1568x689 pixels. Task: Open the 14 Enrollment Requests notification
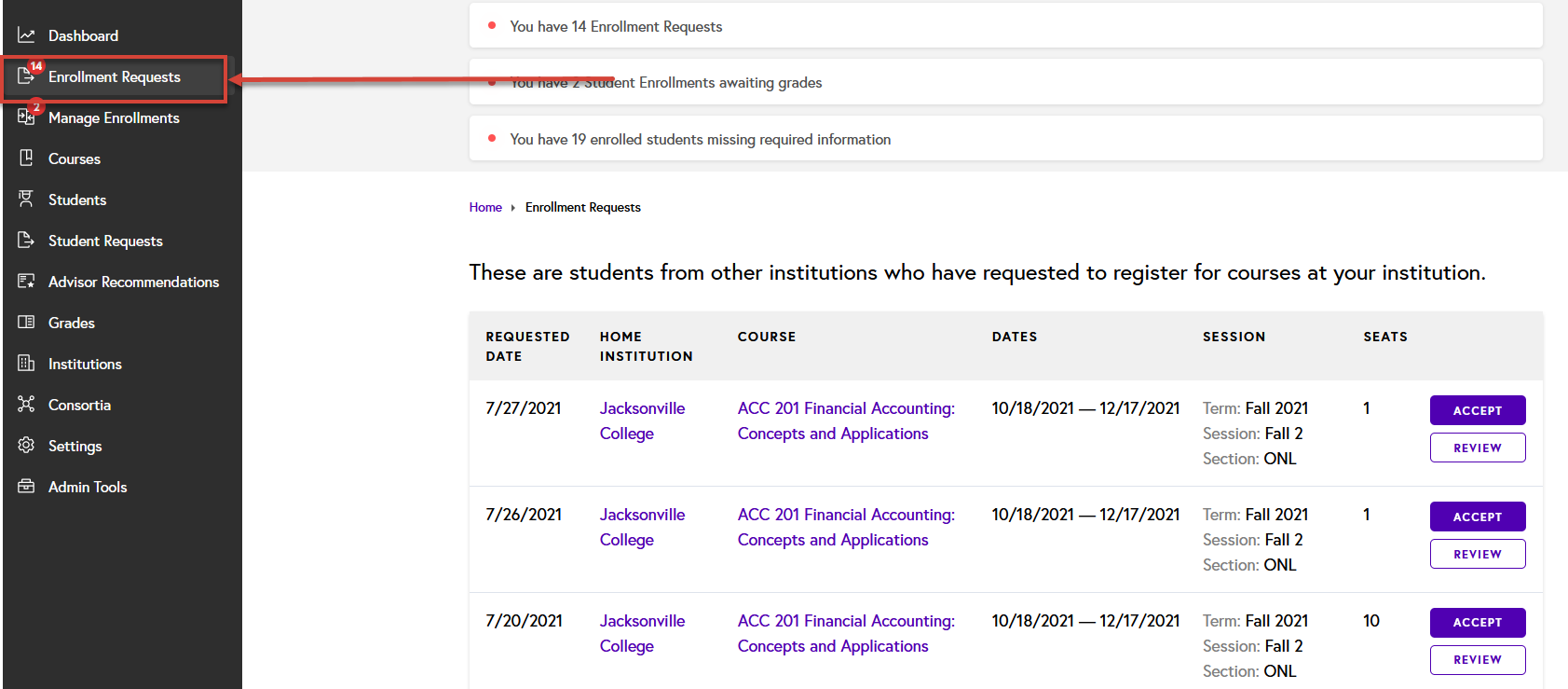click(x=1006, y=26)
